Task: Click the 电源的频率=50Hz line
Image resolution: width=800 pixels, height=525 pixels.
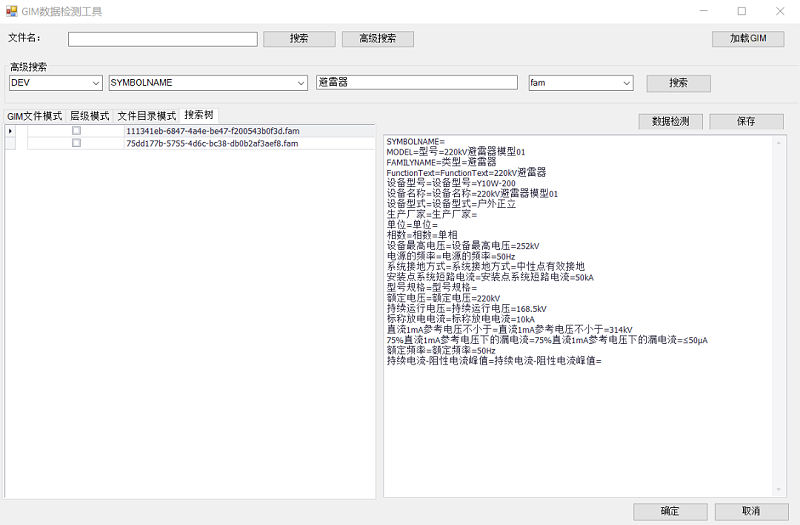Action: click(451, 256)
